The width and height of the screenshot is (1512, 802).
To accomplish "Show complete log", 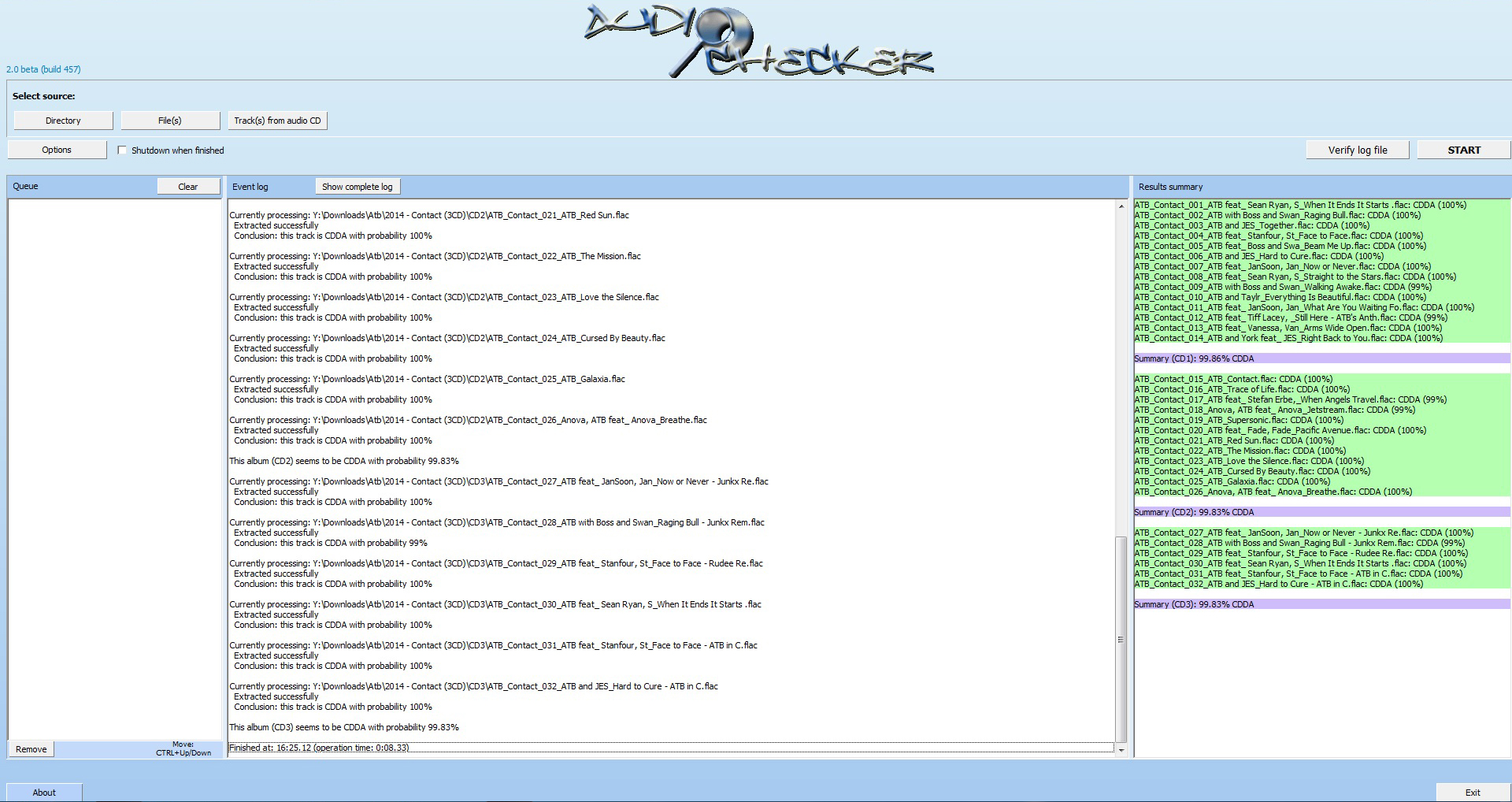I will pyautogui.click(x=357, y=187).
